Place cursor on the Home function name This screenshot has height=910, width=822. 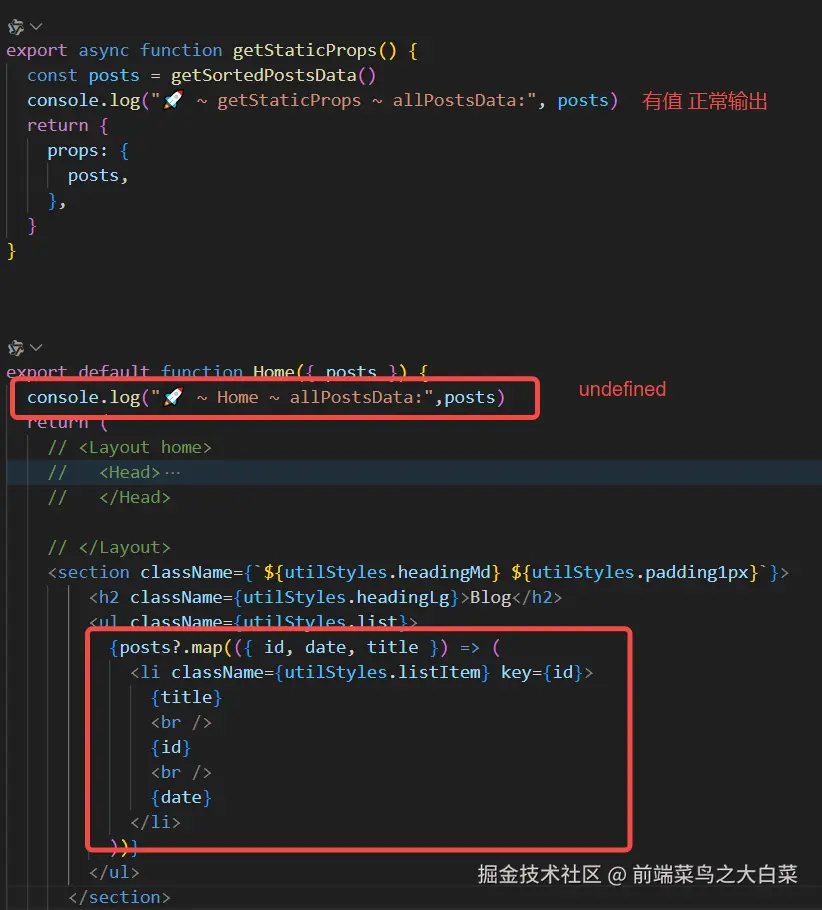273,372
